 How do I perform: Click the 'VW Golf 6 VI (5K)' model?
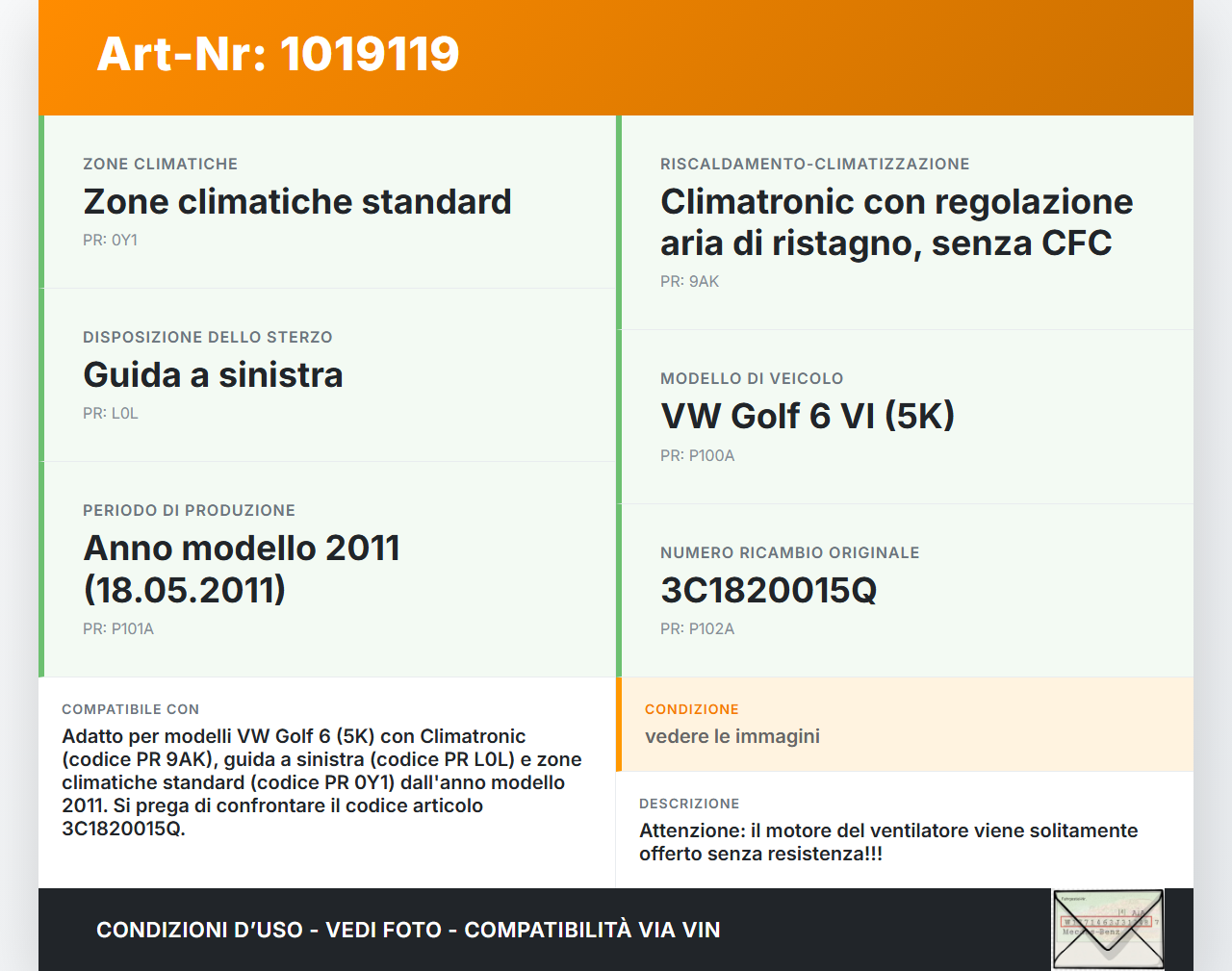click(807, 417)
